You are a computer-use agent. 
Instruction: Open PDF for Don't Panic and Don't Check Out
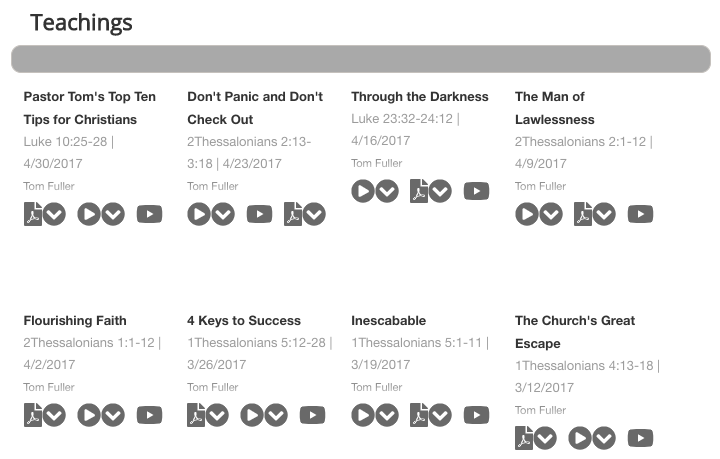(x=293, y=214)
